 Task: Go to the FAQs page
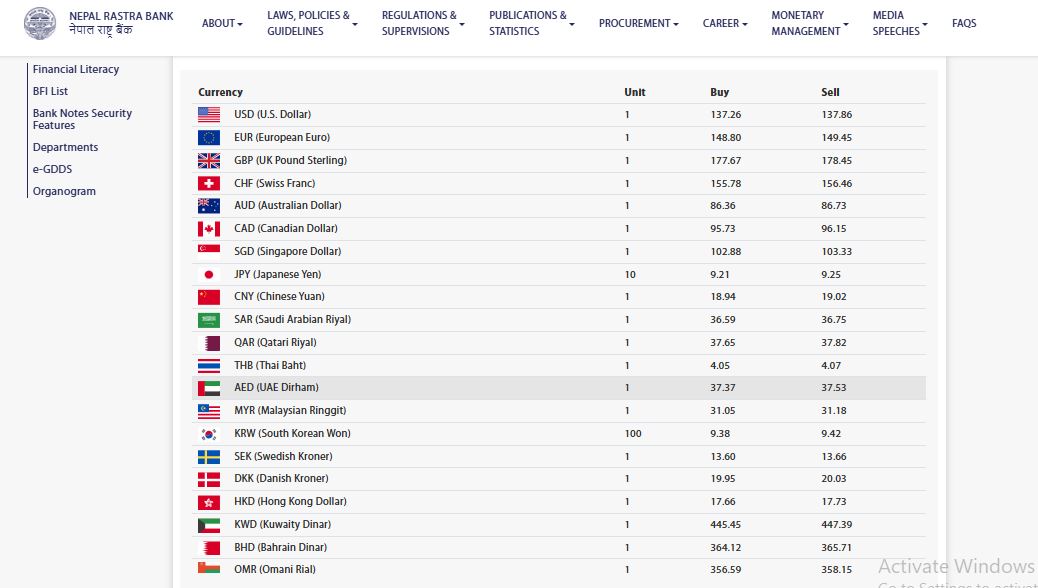click(x=964, y=23)
